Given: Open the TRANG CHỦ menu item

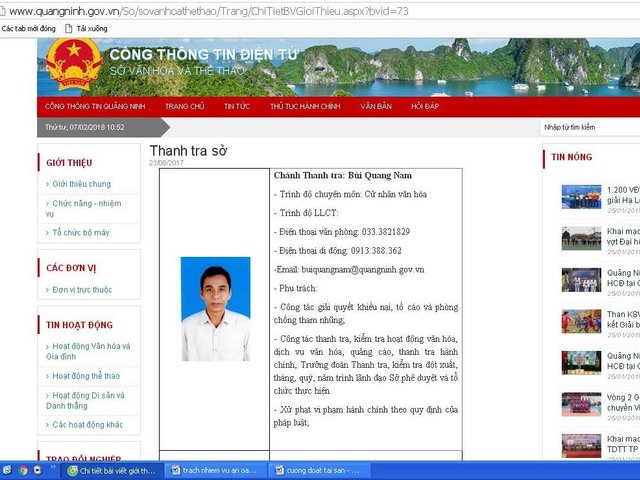Looking at the screenshot, I should (184, 105).
